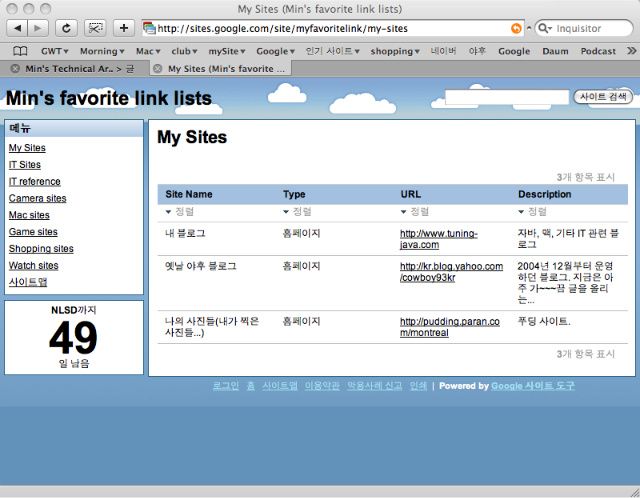640x498 pixels.
Task: Click the Inquisitor search magnifier icon
Action: 544,28
